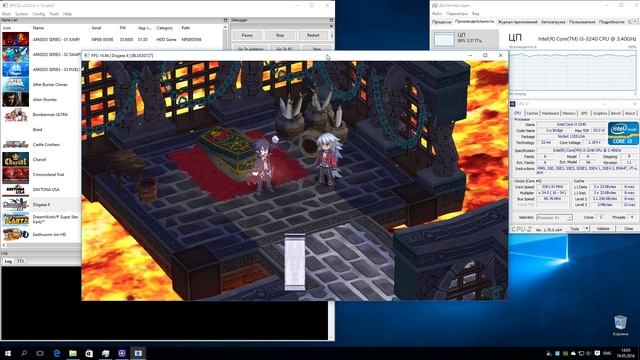Open the System menu in RPCS3
This screenshot has width=640, height=360.
tap(21, 14)
